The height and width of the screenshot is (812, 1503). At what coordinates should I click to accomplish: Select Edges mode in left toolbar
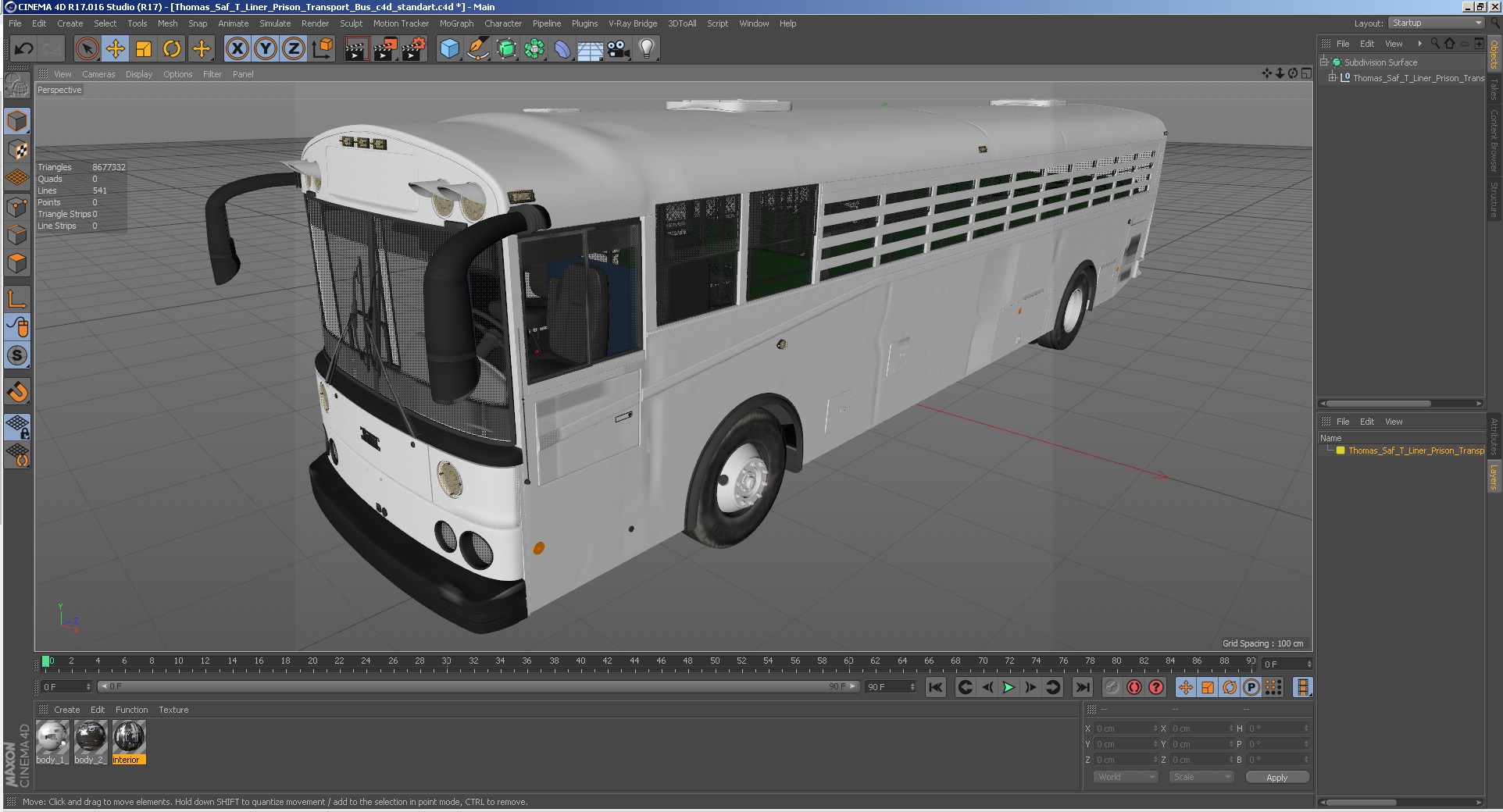(17, 235)
